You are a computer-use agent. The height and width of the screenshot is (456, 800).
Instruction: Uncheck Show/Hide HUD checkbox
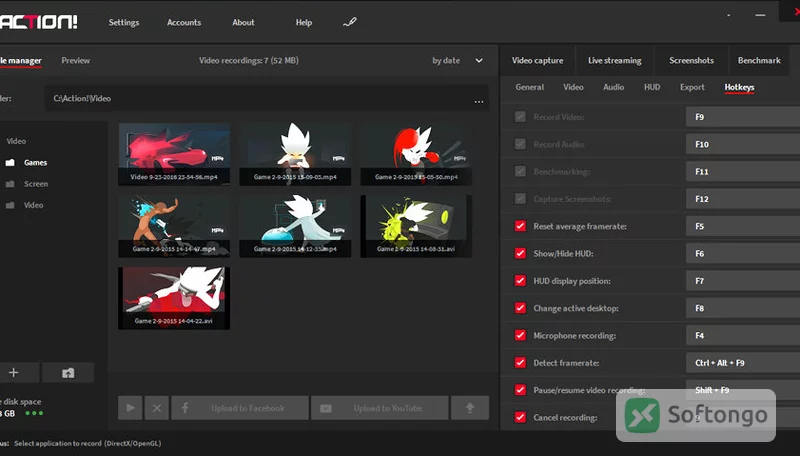coord(520,254)
